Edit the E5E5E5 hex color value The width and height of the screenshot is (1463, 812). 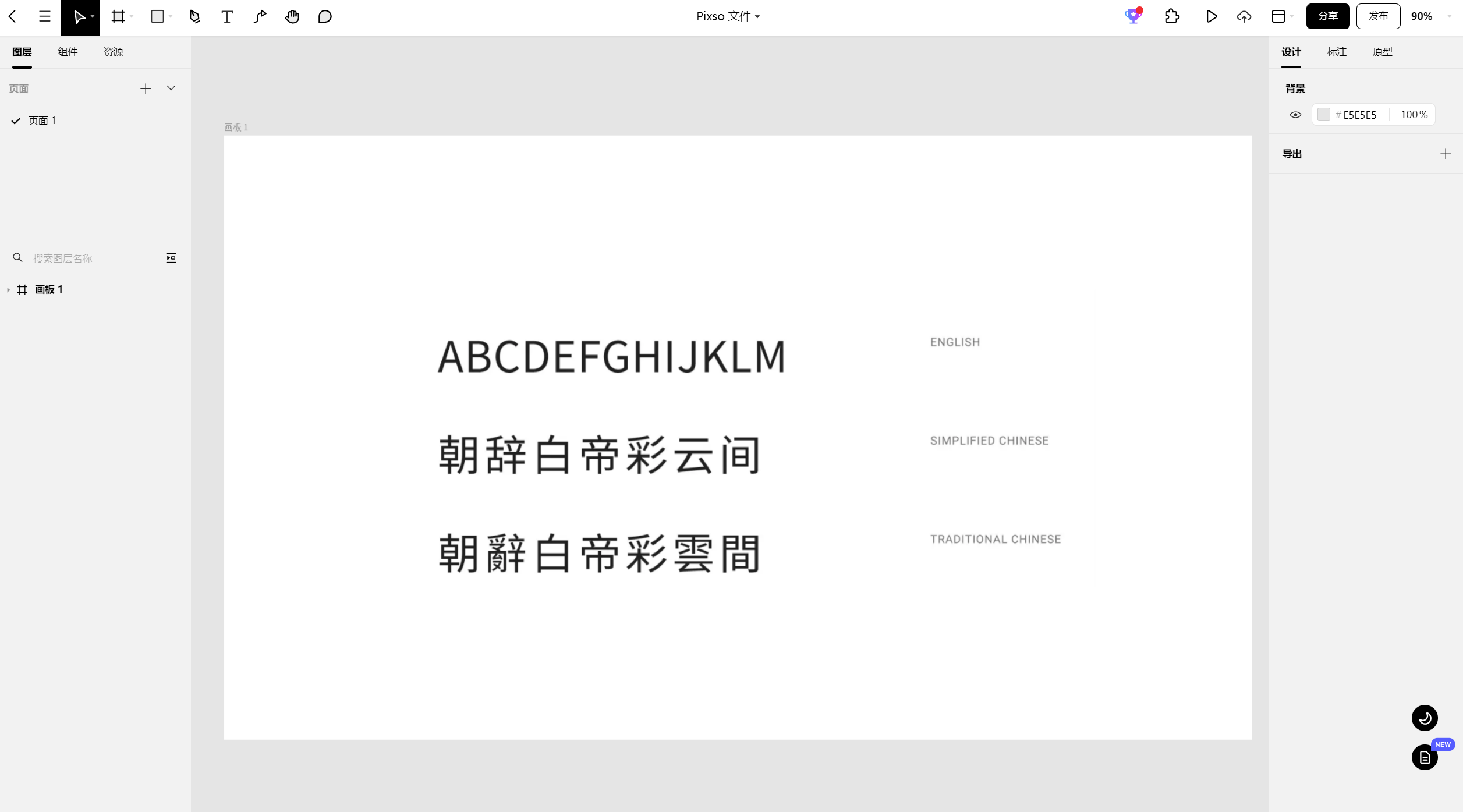pyautogui.click(x=1359, y=115)
